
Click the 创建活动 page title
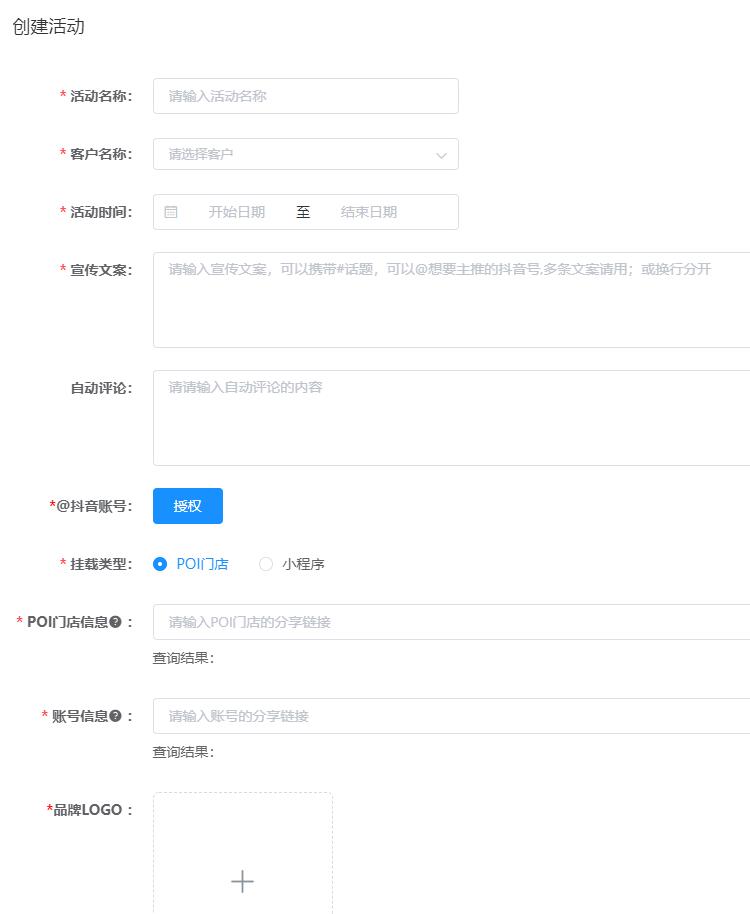[48, 26]
